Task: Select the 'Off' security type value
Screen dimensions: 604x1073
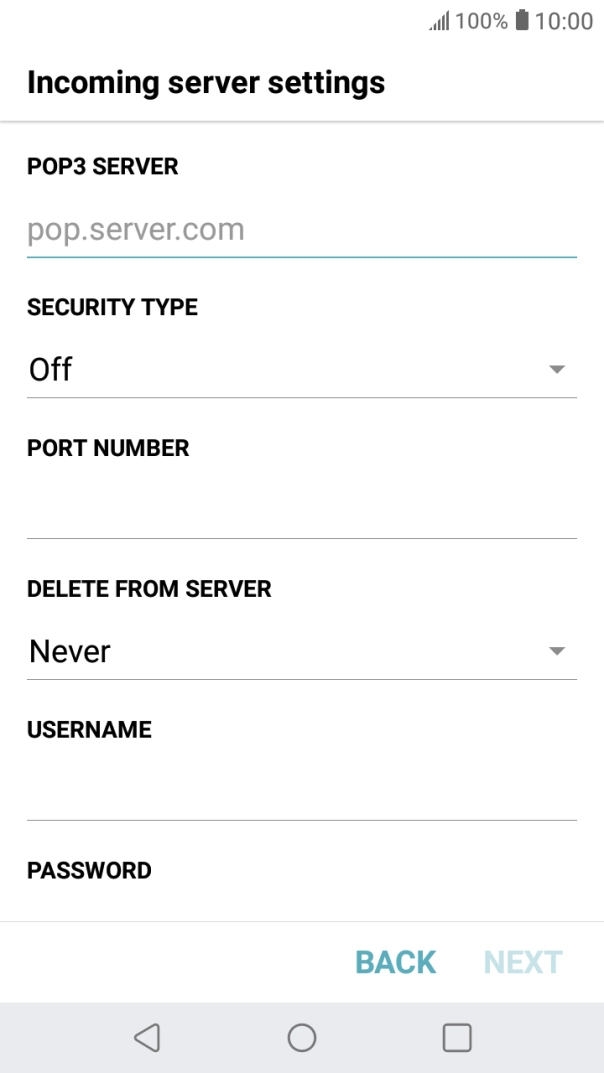Action: (x=52, y=370)
